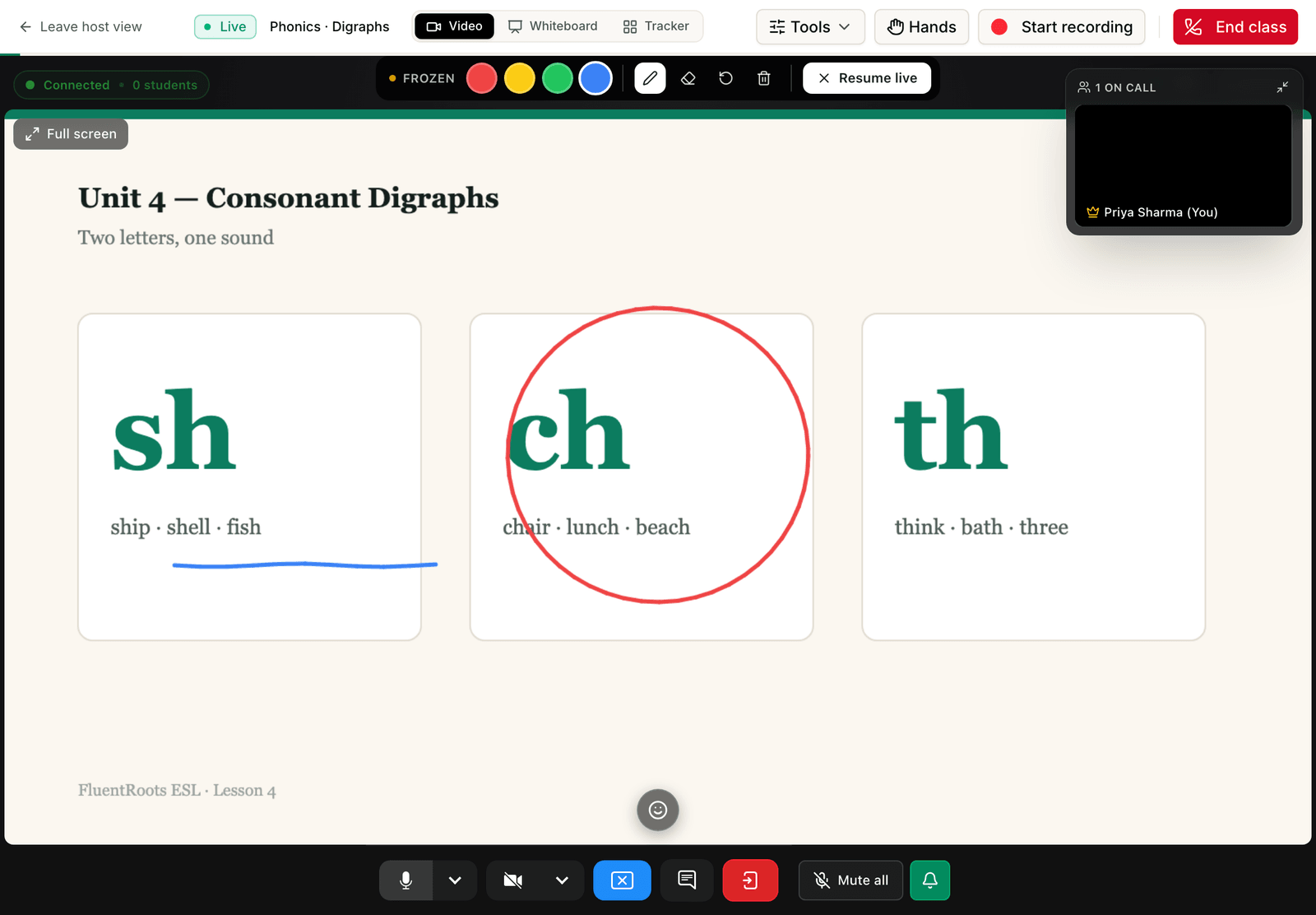Turn on the camera
The height and width of the screenshot is (915, 1316).
[x=513, y=880]
